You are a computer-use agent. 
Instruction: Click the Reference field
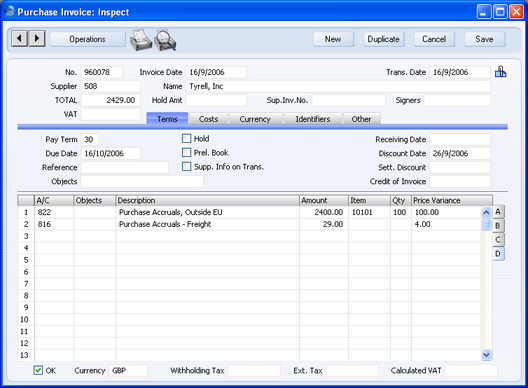pyautogui.click(x=124, y=167)
